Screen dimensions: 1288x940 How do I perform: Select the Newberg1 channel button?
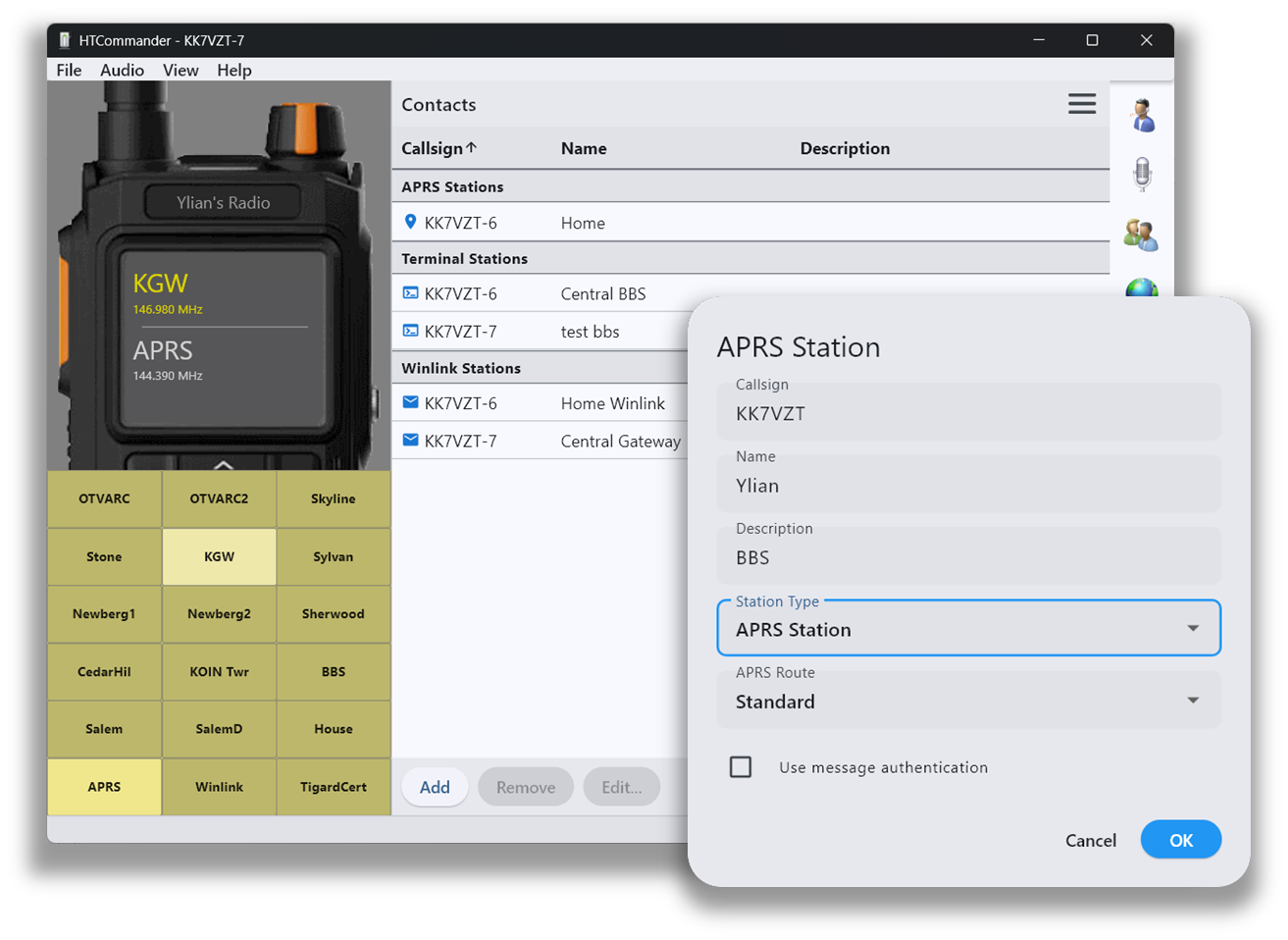point(104,613)
